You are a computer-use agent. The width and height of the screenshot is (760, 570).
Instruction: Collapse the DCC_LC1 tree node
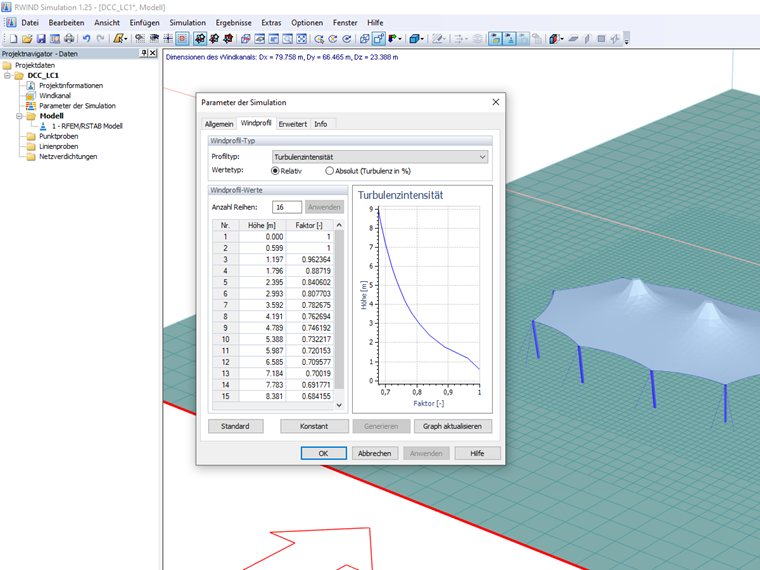[7, 76]
